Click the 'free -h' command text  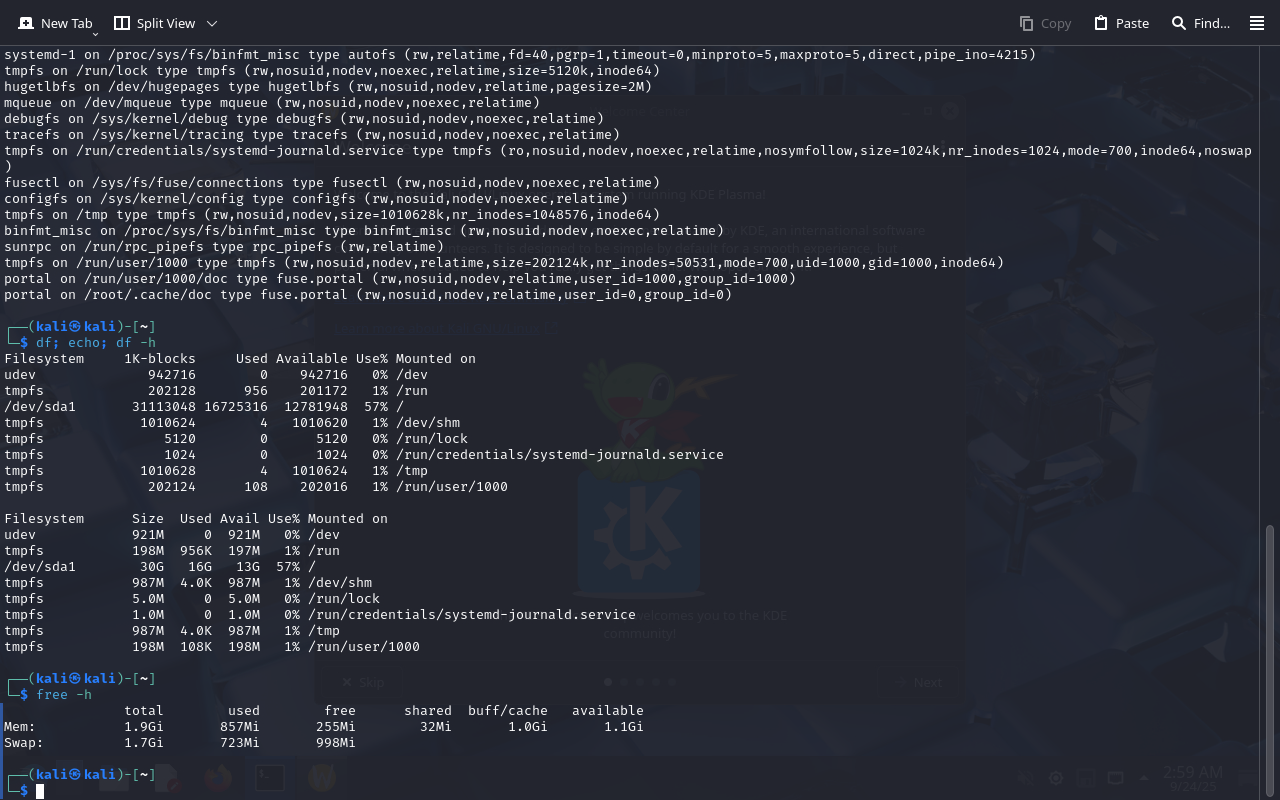[64, 695]
